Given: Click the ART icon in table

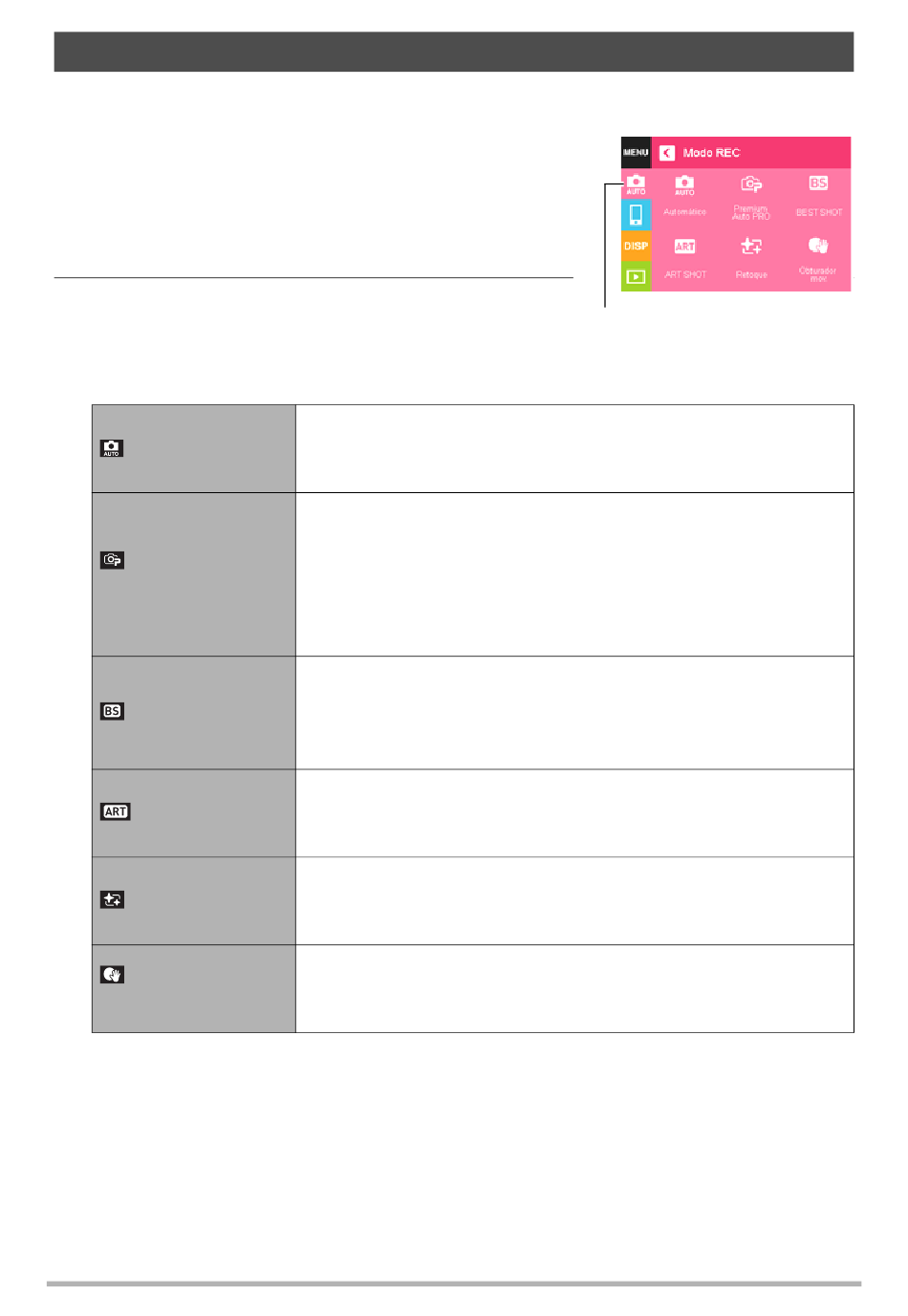Looking at the screenshot, I should pos(116,811).
